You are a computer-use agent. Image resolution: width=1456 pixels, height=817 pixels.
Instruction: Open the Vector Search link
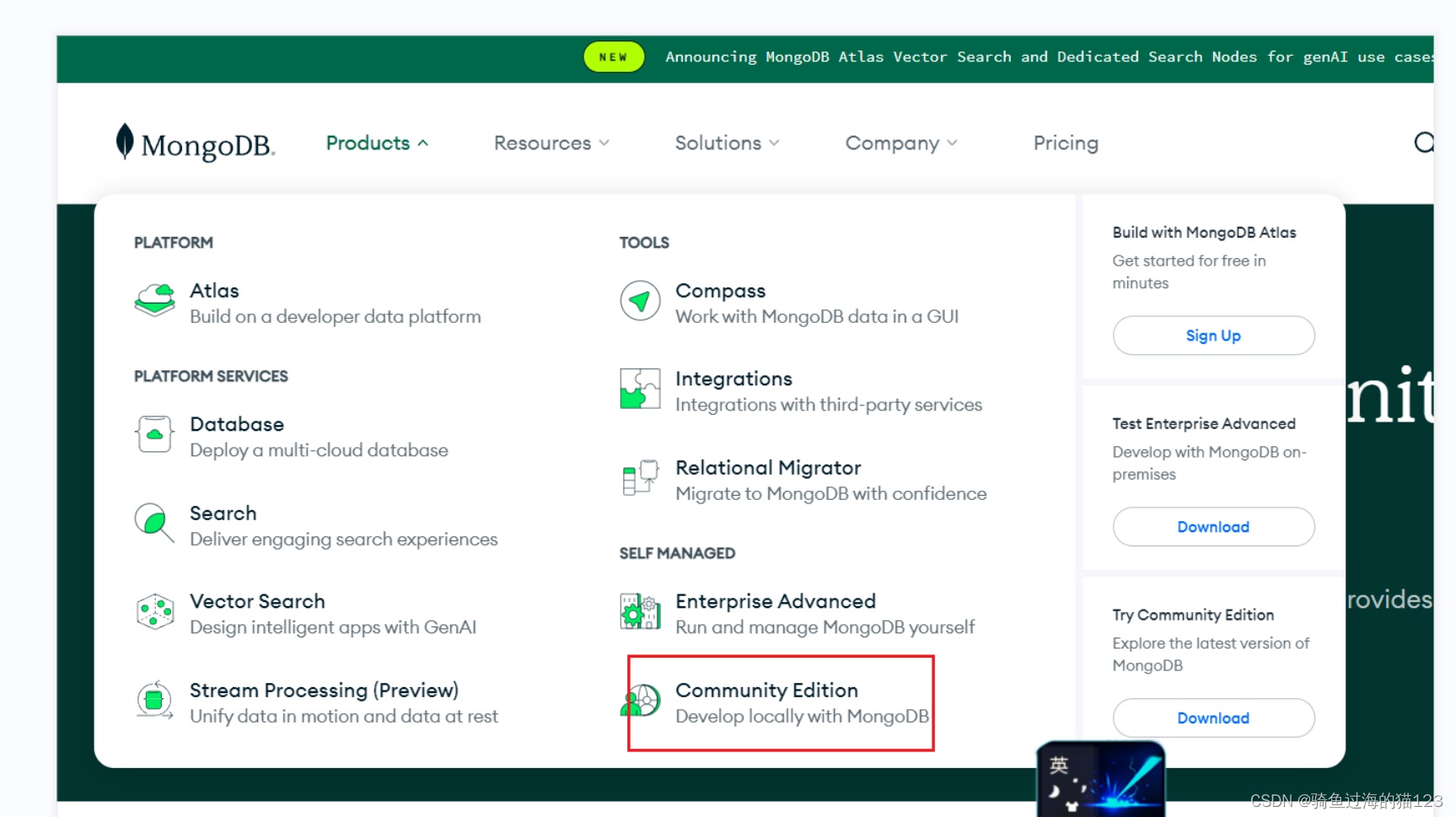(257, 601)
